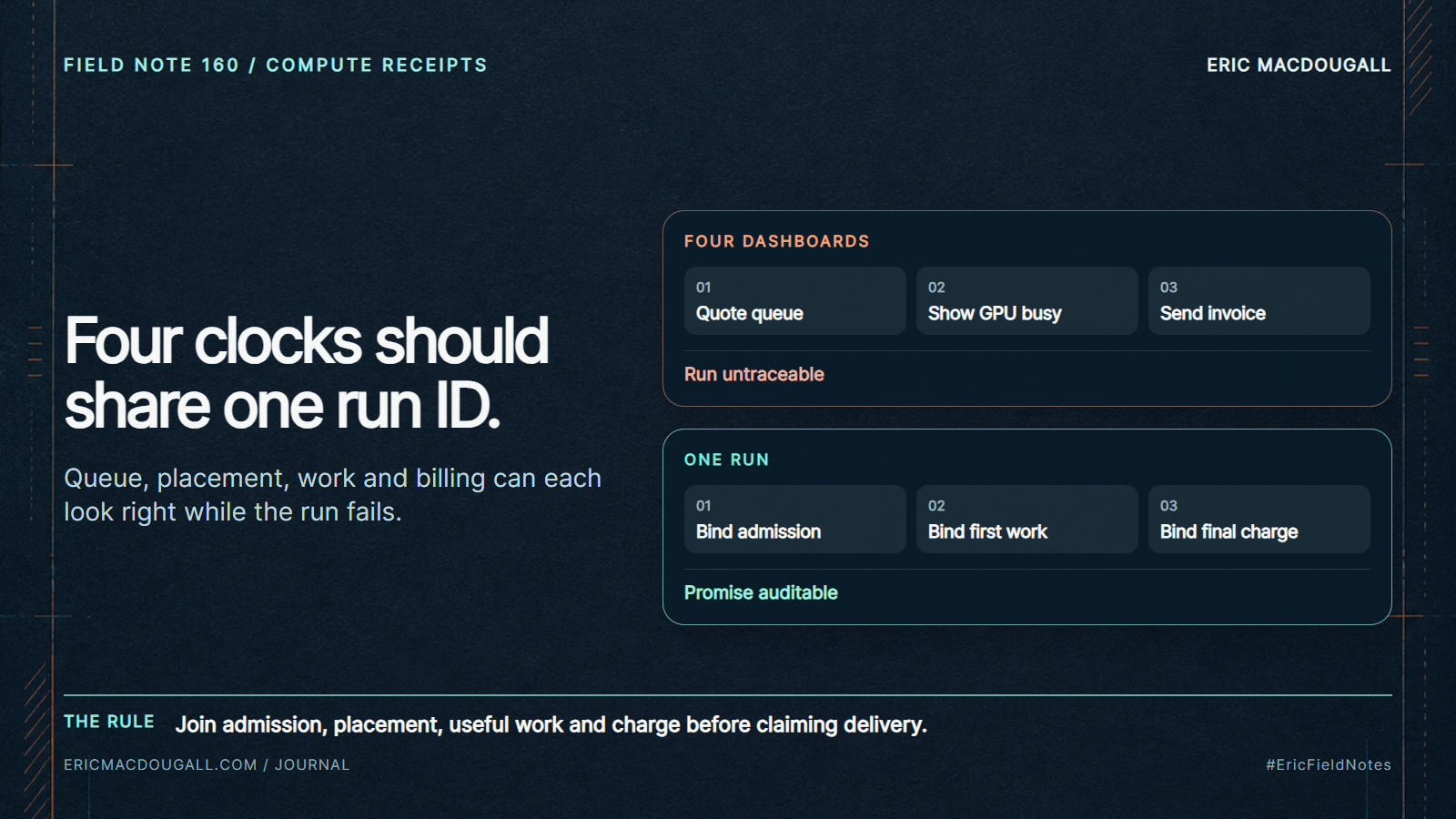1456x819 pixels.
Task: Click the main headline about run ID
Action: [307, 373]
